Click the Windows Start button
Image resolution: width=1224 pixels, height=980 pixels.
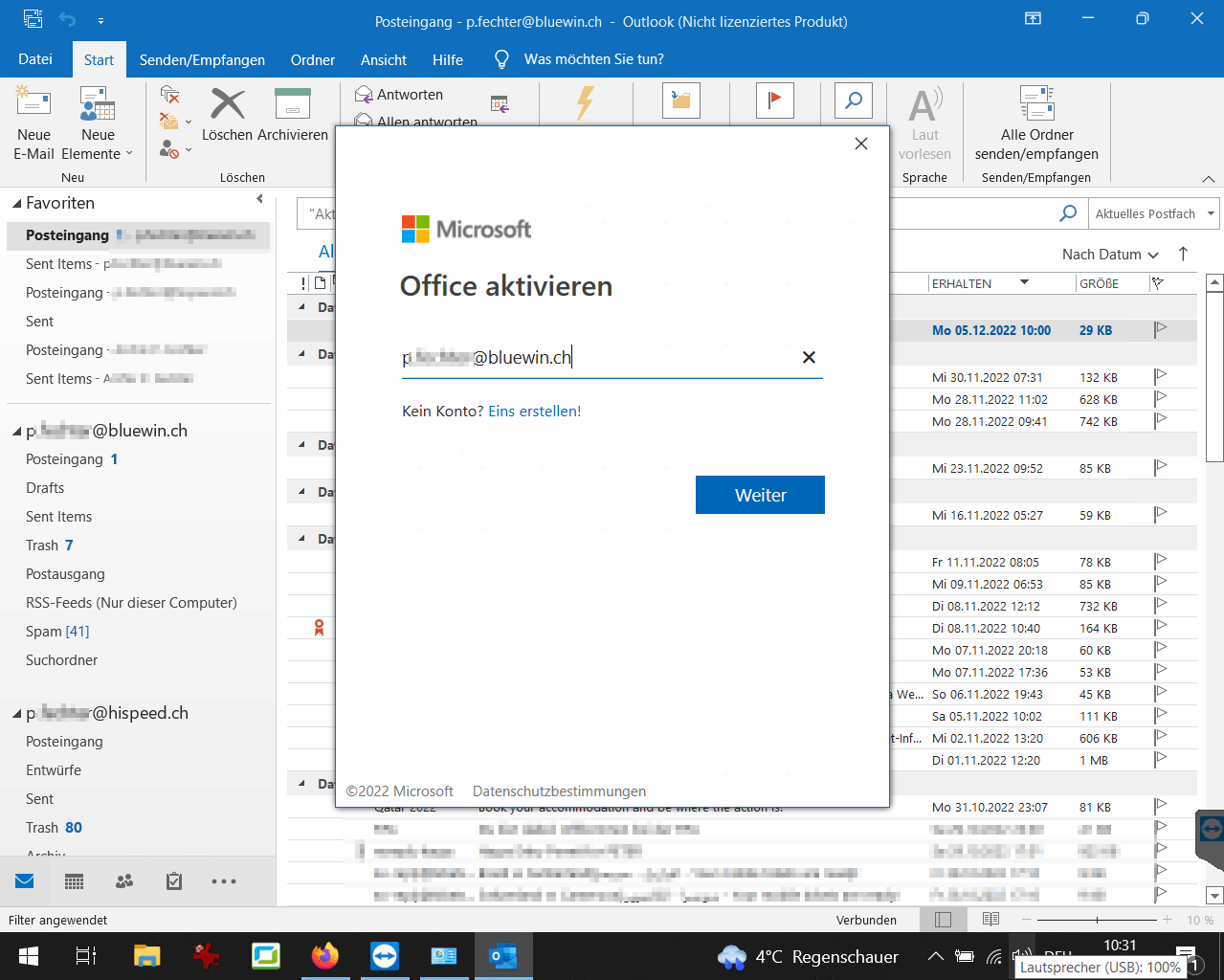pos(28,956)
